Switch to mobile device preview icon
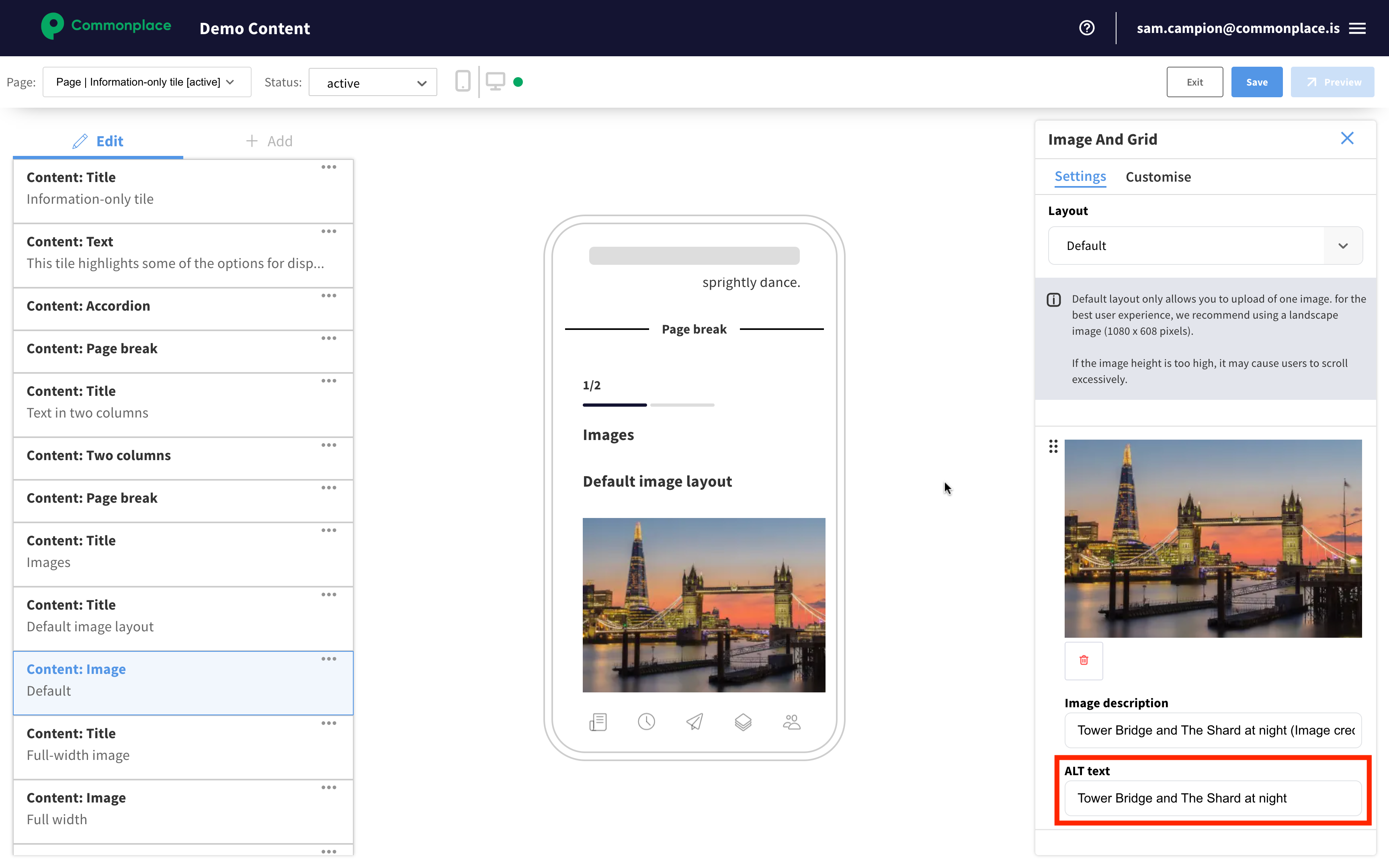Screen dimensions: 1389x868 463,82
